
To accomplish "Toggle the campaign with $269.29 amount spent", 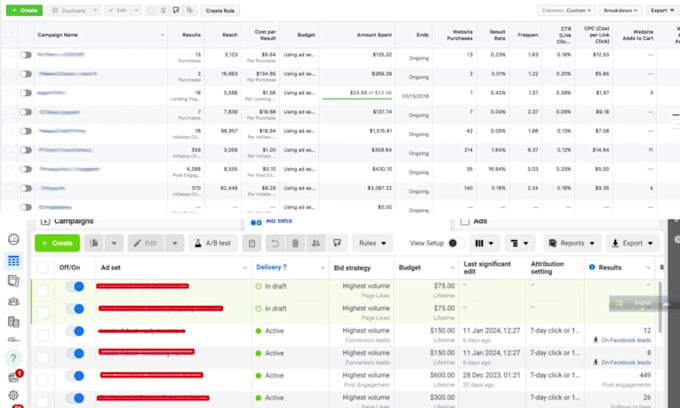I will (26, 74).
